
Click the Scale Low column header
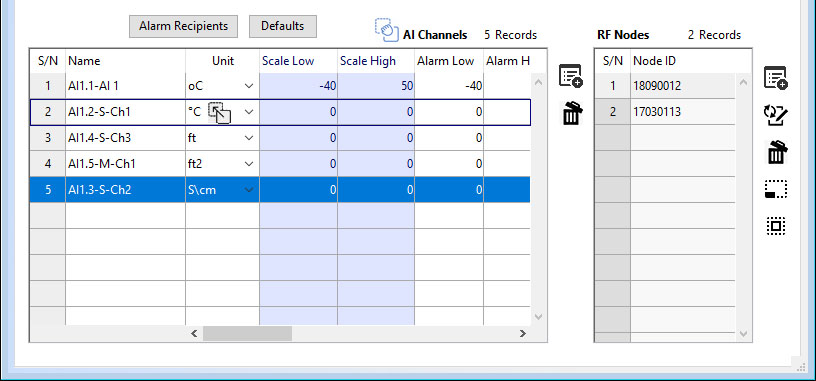[298, 61]
